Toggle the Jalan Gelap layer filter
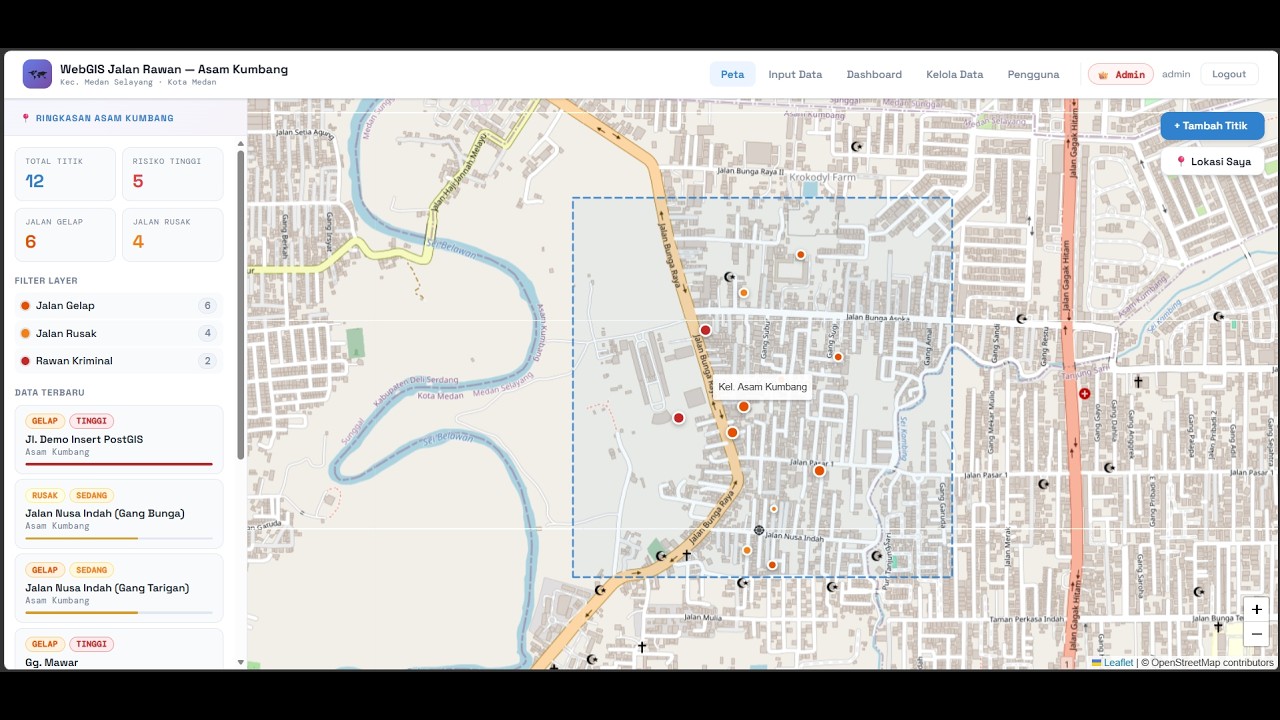Screen dimensions: 1280x720 tap(118, 306)
